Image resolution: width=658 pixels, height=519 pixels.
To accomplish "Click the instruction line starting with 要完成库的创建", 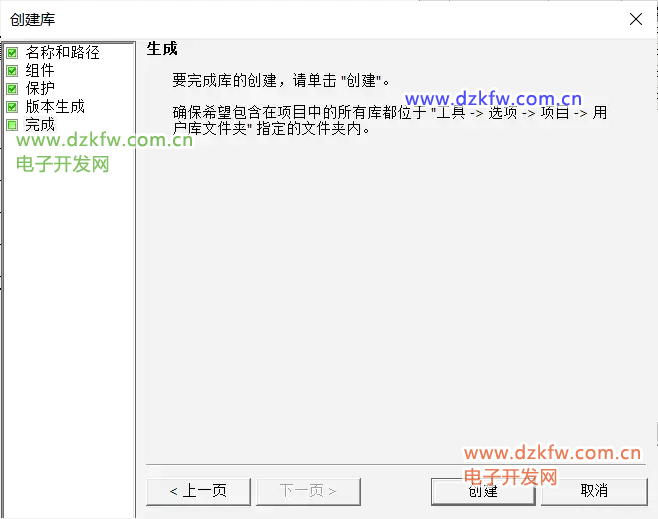I will (282, 80).
